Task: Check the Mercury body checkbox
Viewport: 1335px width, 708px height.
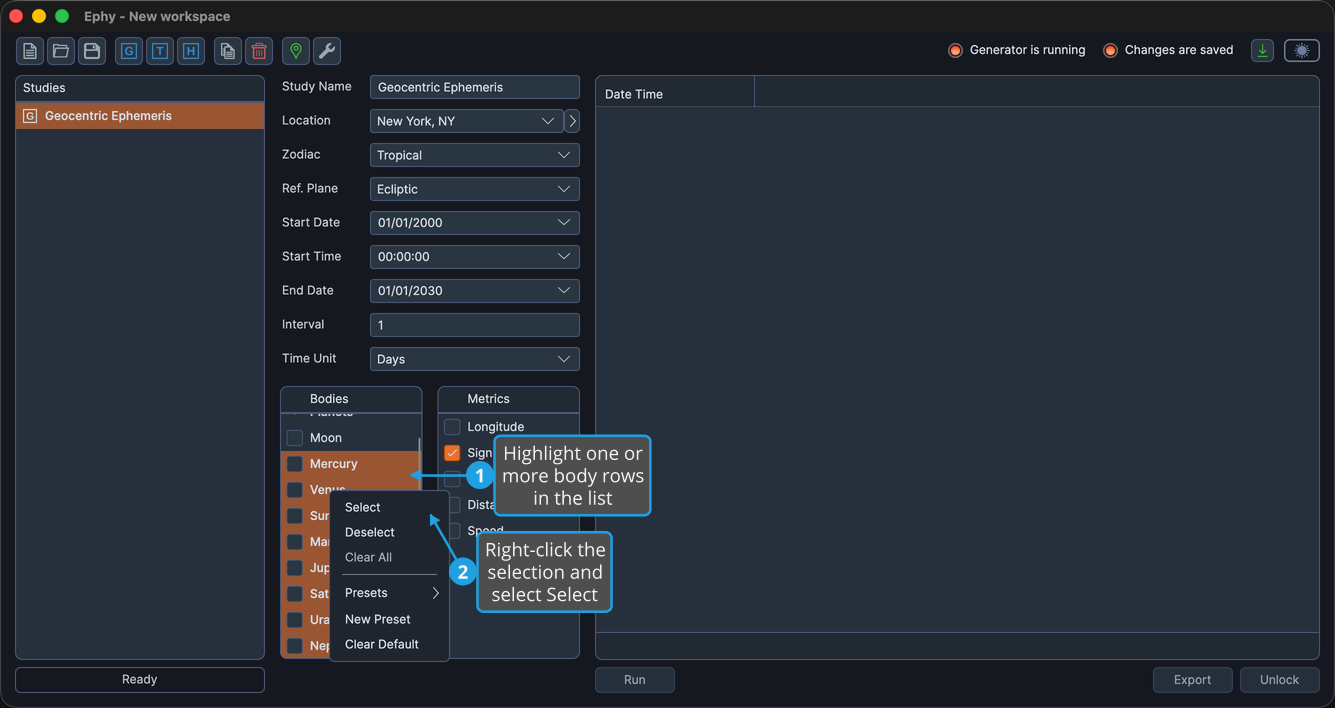Action: pos(295,464)
